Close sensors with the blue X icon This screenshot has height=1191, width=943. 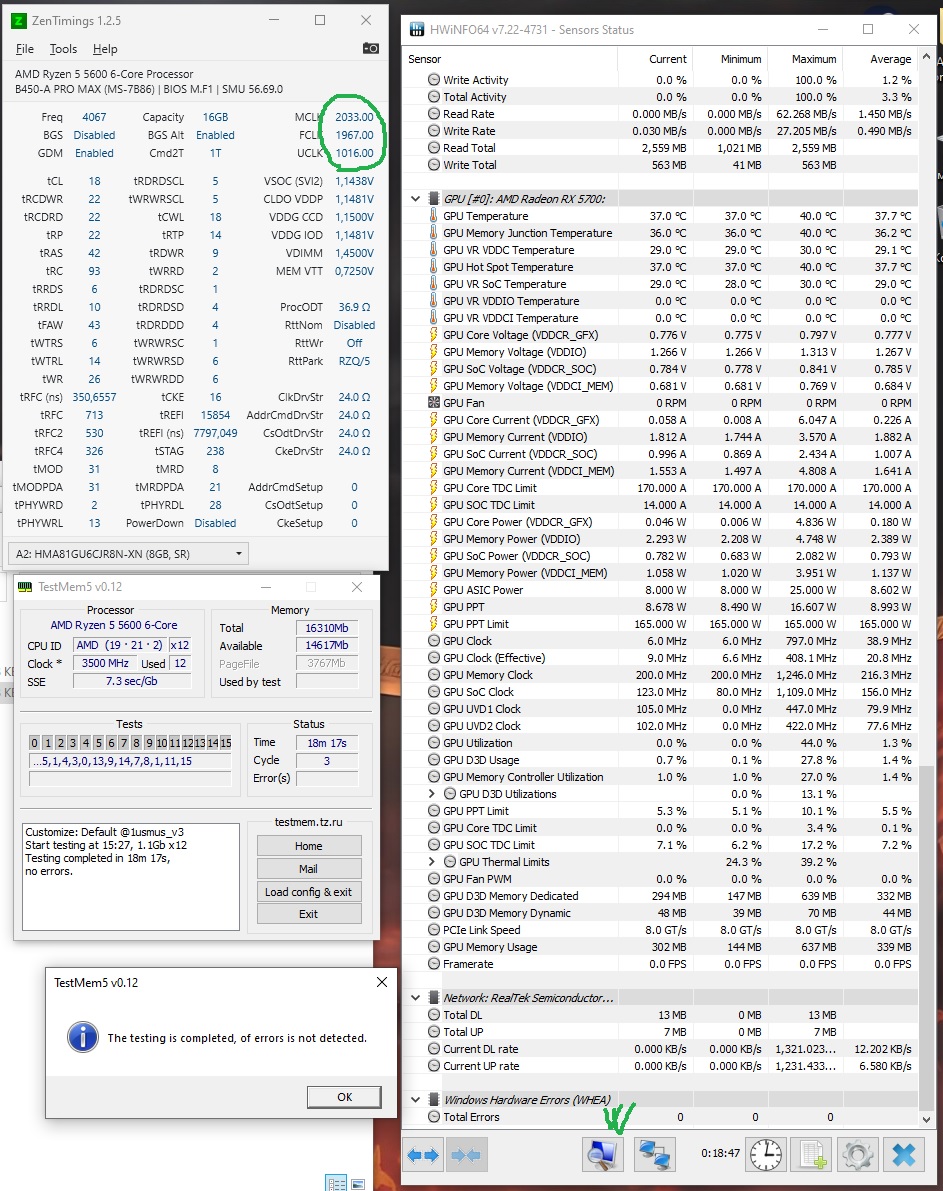click(903, 1155)
